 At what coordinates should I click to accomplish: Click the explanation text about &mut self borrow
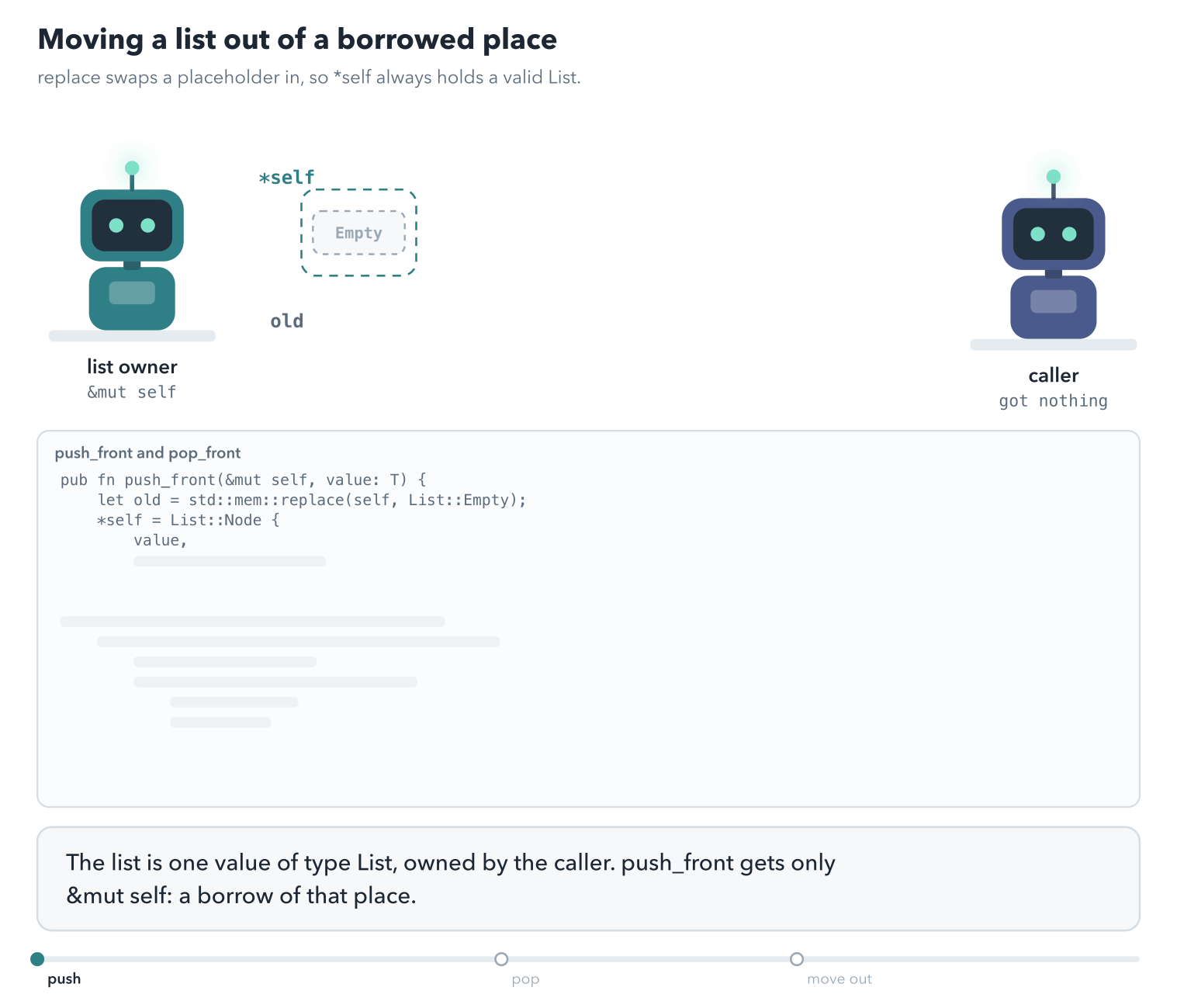[x=451, y=879]
